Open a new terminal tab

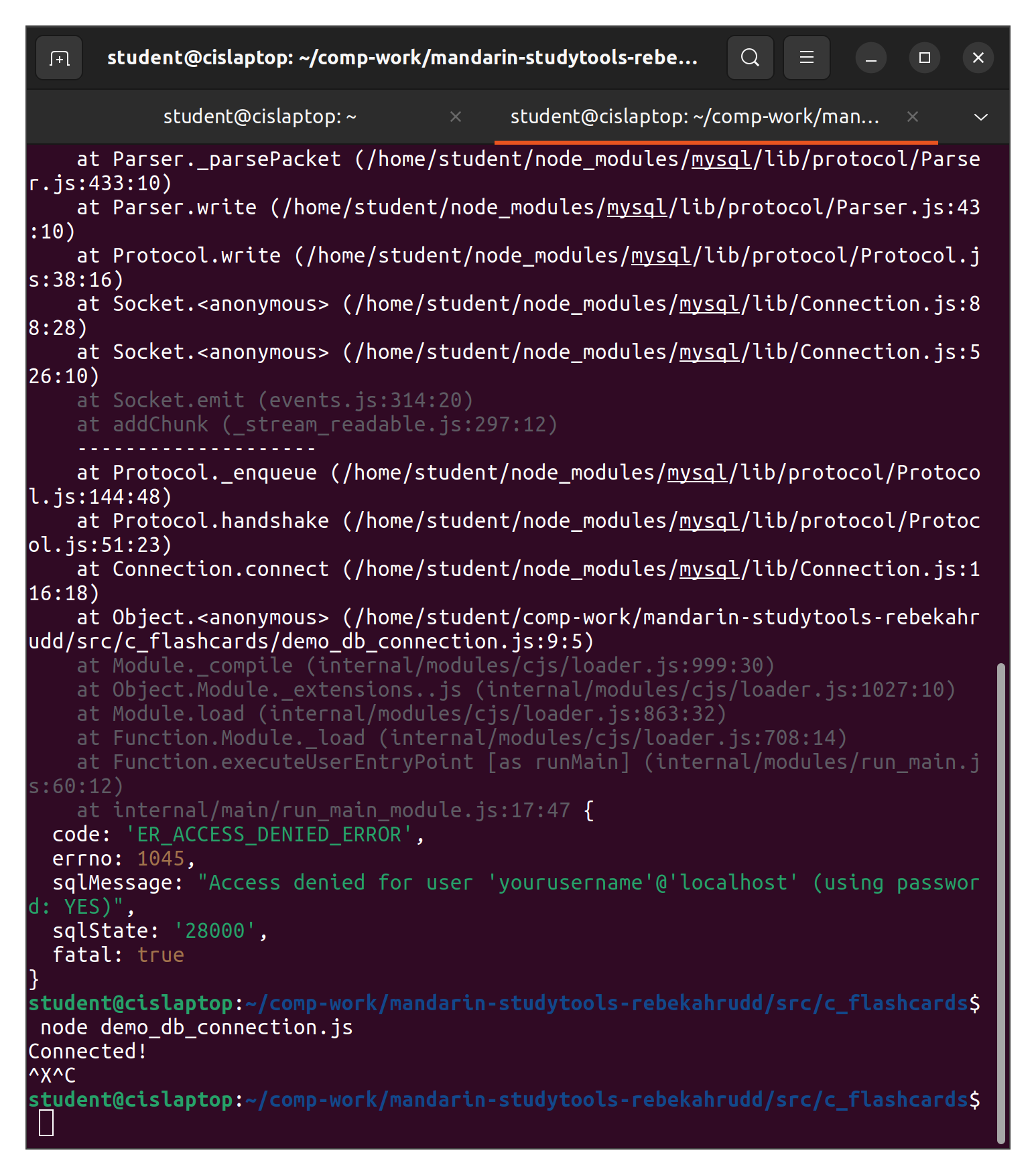click(59, 58)
